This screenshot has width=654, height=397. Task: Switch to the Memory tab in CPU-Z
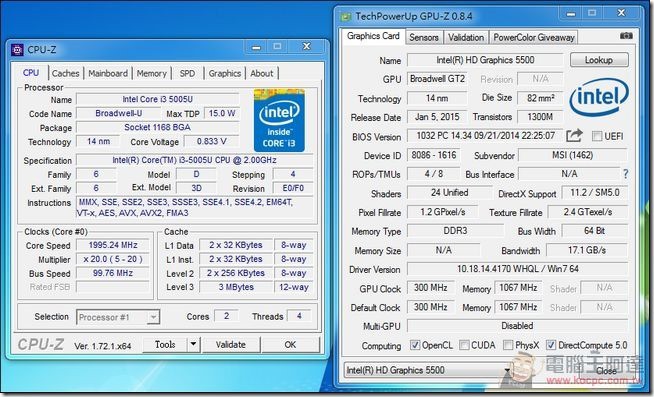coord(151,73)
